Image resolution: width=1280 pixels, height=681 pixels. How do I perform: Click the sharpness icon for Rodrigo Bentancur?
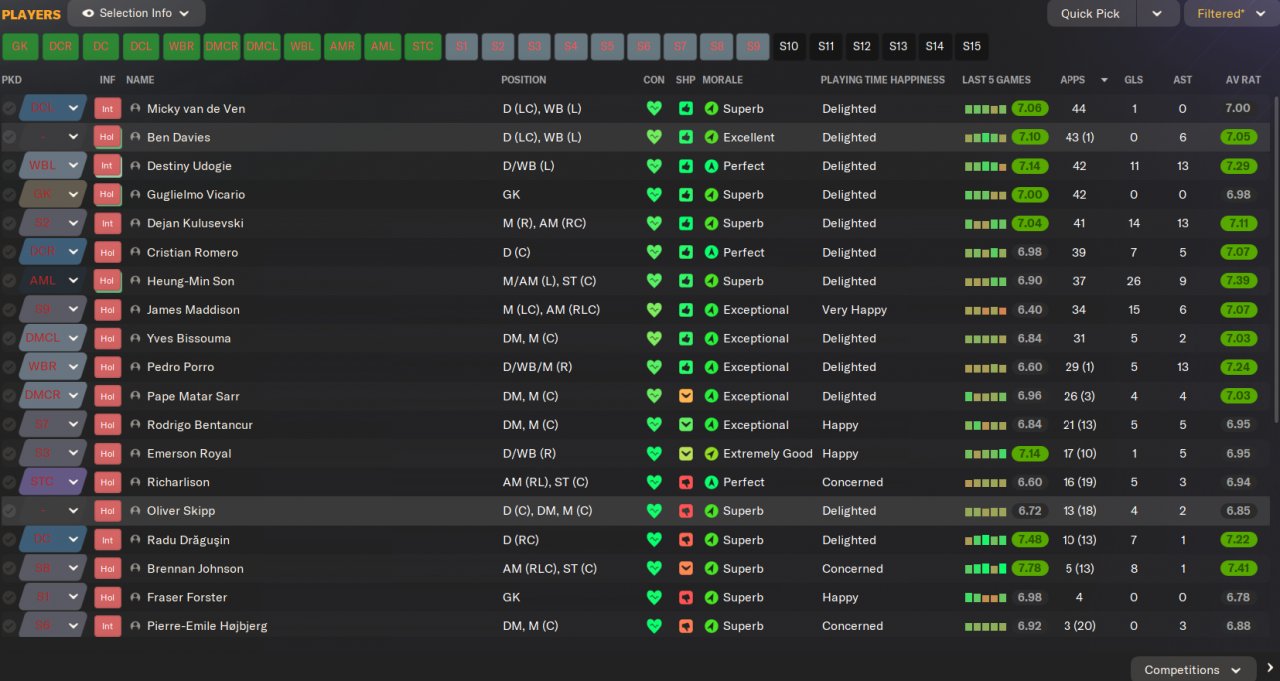(685, 425)
